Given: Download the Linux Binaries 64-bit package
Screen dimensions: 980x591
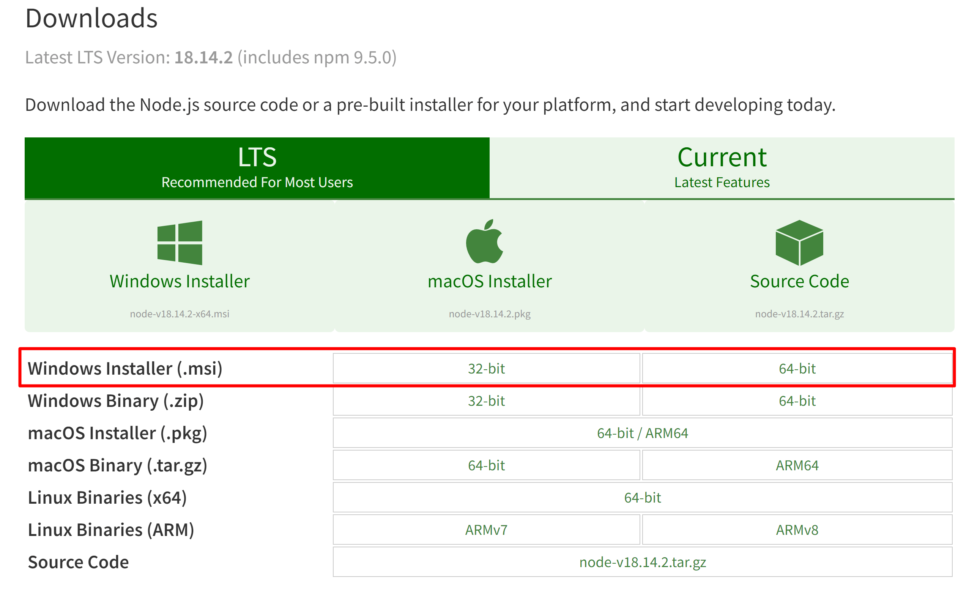Looking at the screenshot, I should [x=641, y=497].
